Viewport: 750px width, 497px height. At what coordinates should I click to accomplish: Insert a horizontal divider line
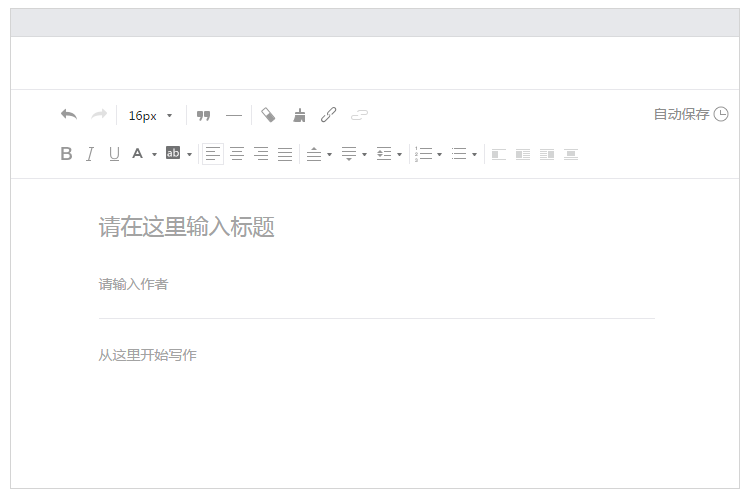click(234, 115)
